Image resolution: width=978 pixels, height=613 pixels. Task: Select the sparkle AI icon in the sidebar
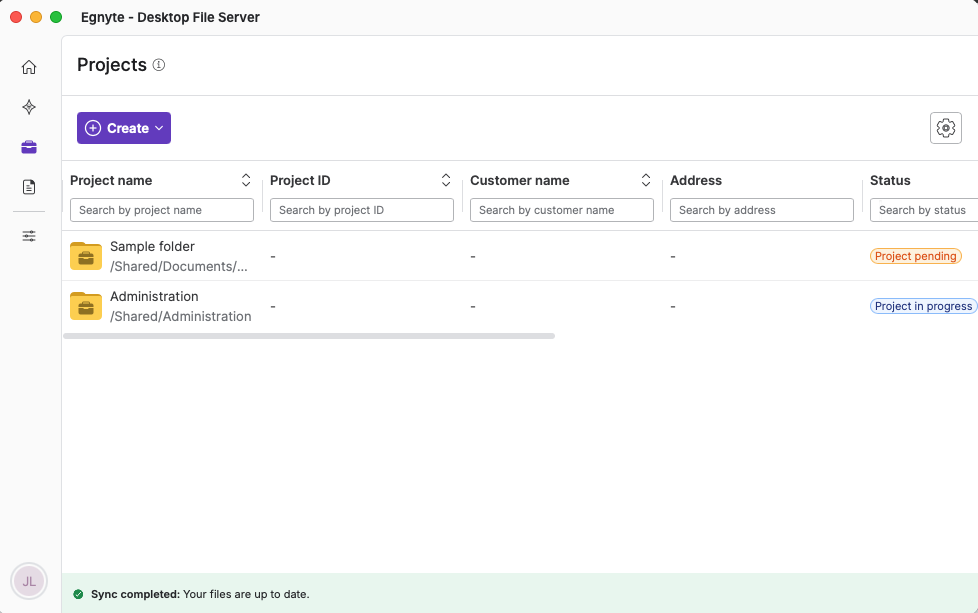tap(28, 107)
